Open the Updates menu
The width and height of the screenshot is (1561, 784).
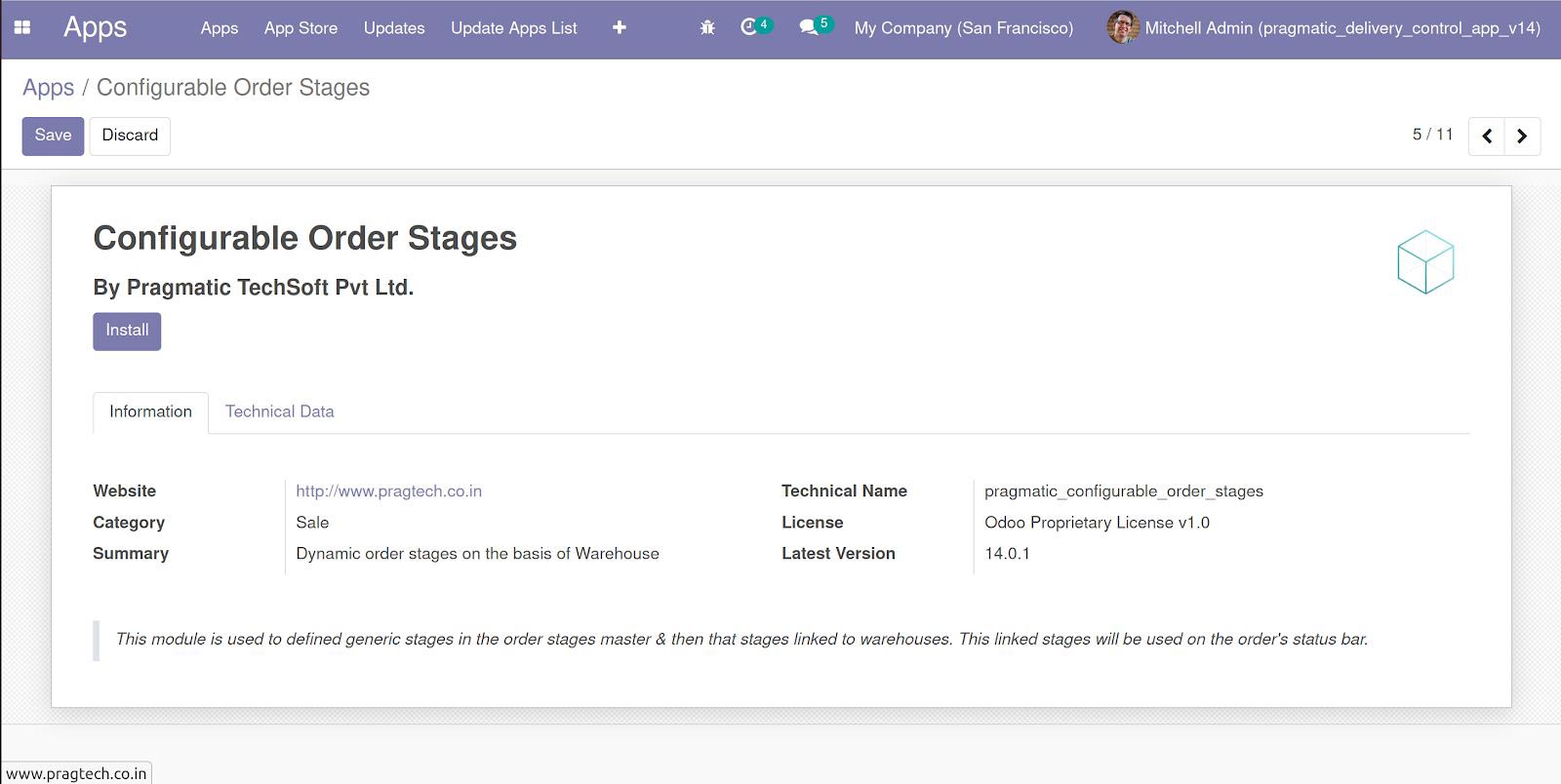pos(394,28)
